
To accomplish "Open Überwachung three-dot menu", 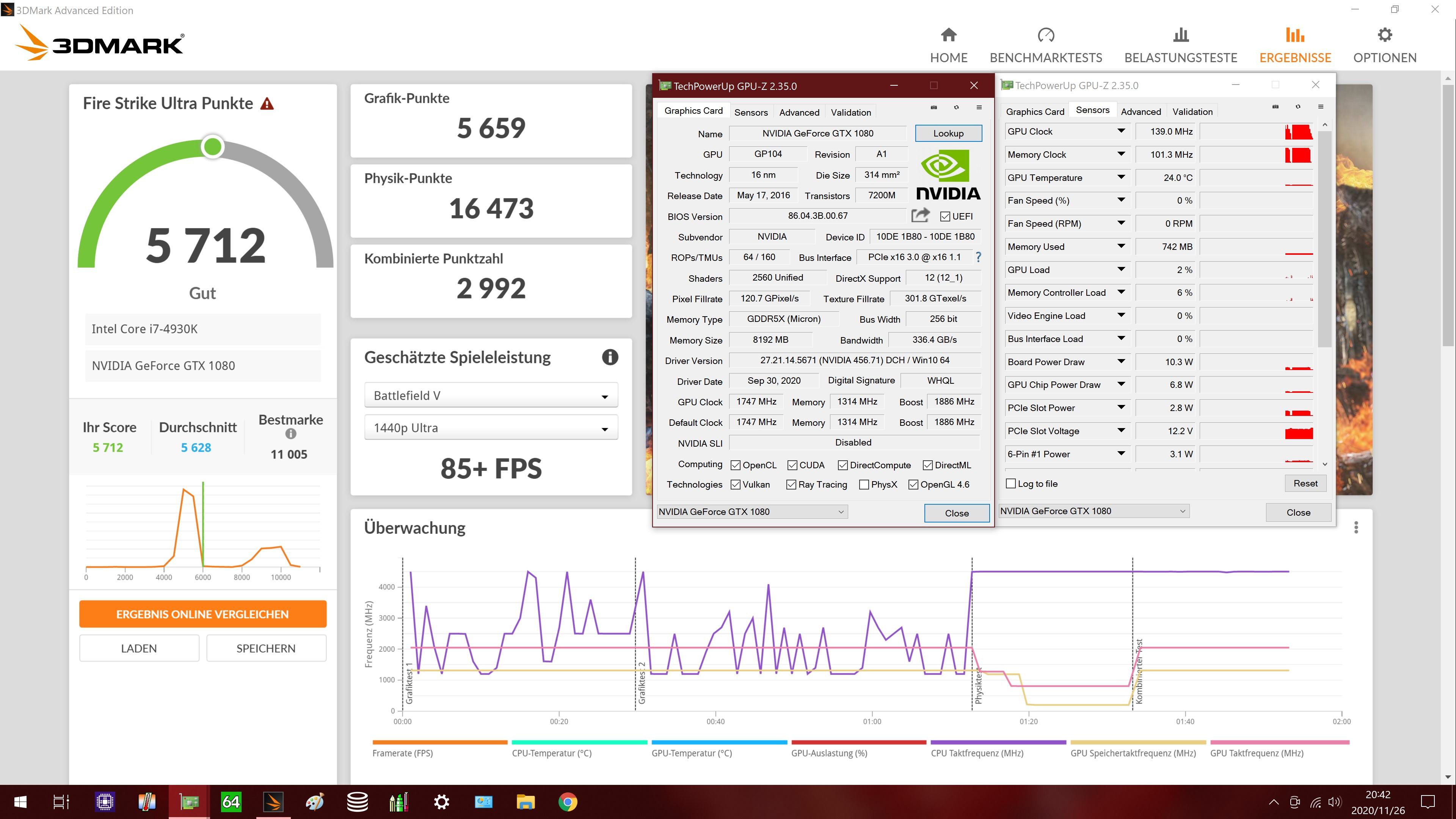I will [1356, 527].
